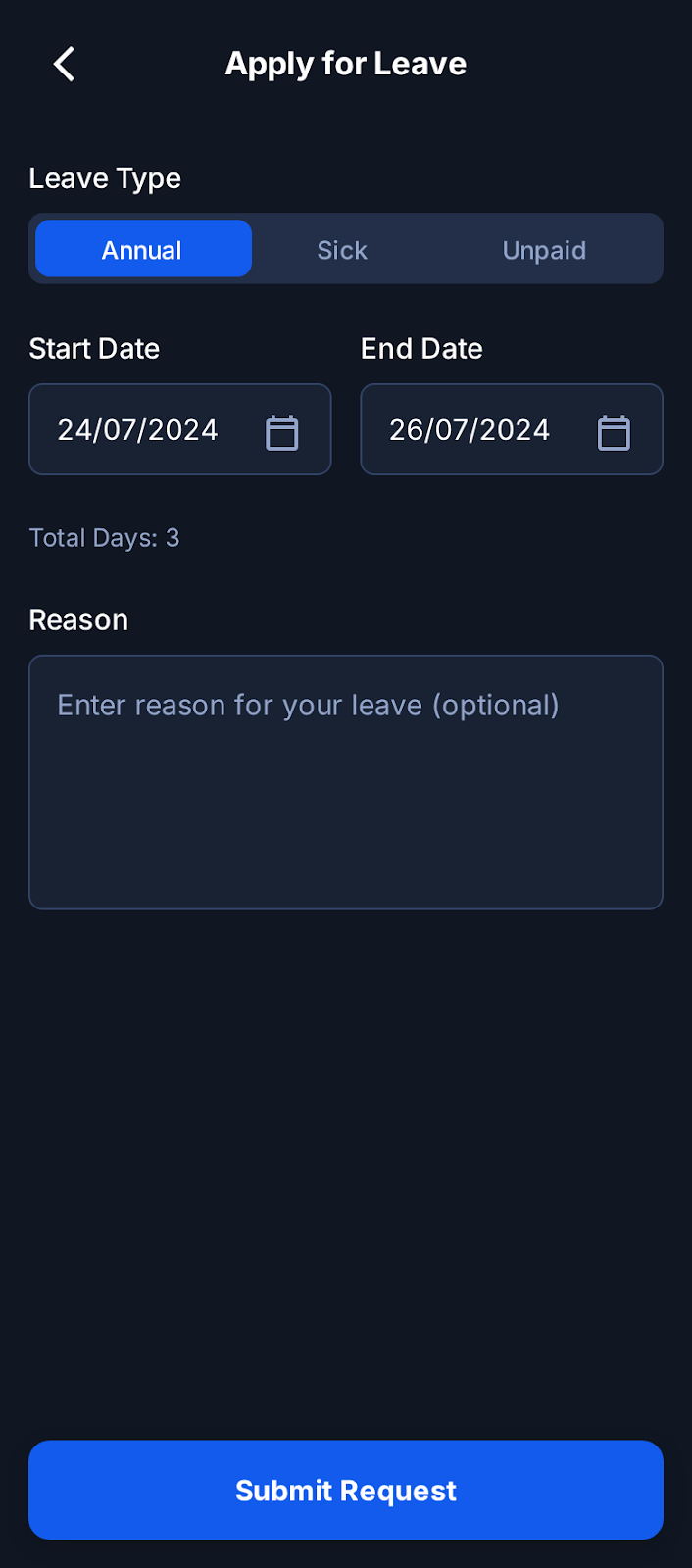The image size is (692, 1568).
Task: Tap the back arrow to exit Apply for Leave
Action: tap(63, 63)
